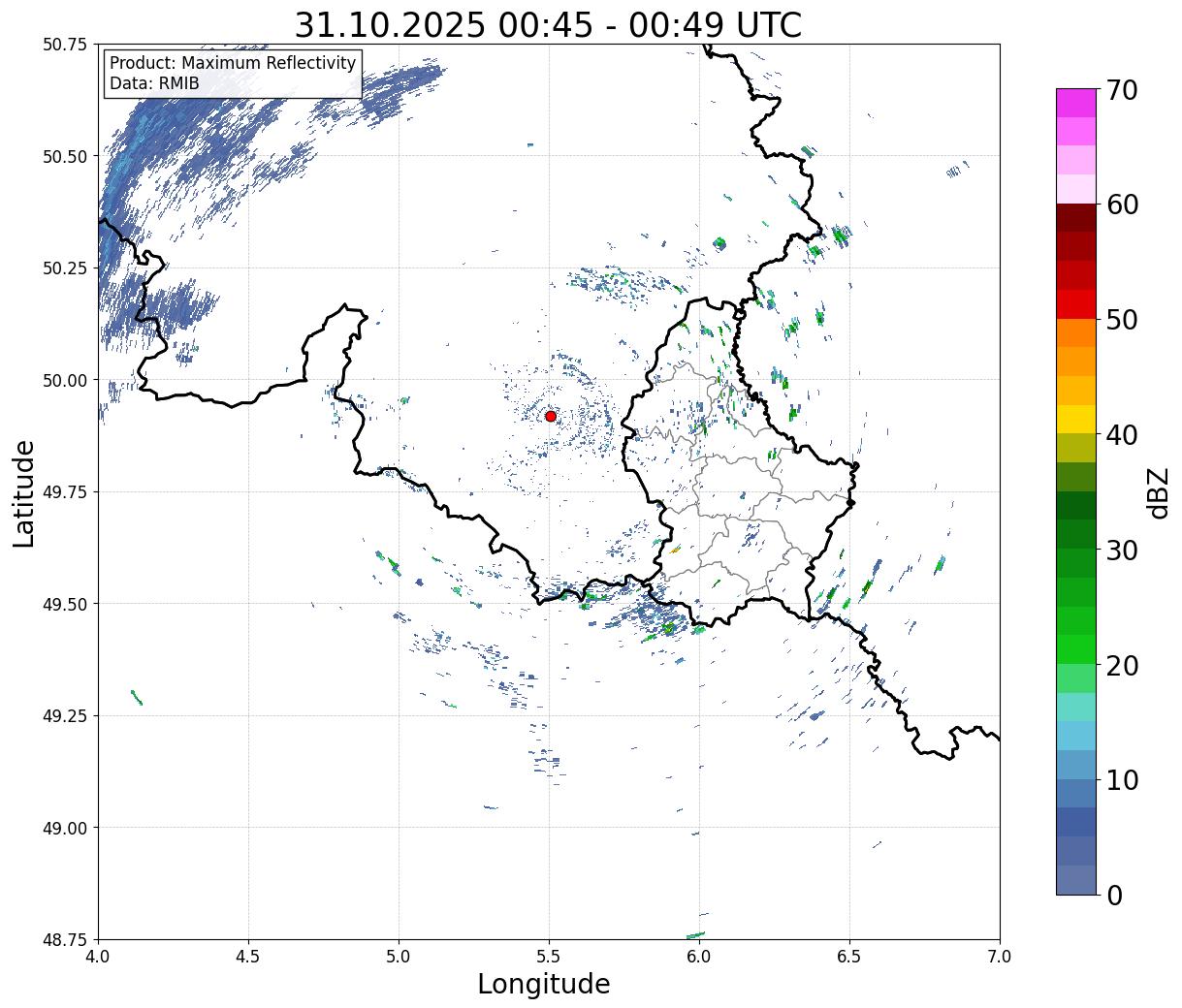Click the magenta 70 dBZ color band
Screen dimensions: 1182x1008
click(x=1076, y=103)
